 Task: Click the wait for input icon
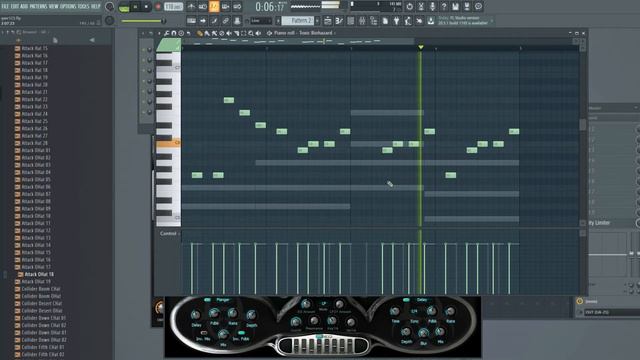click(x=202, y=7)
